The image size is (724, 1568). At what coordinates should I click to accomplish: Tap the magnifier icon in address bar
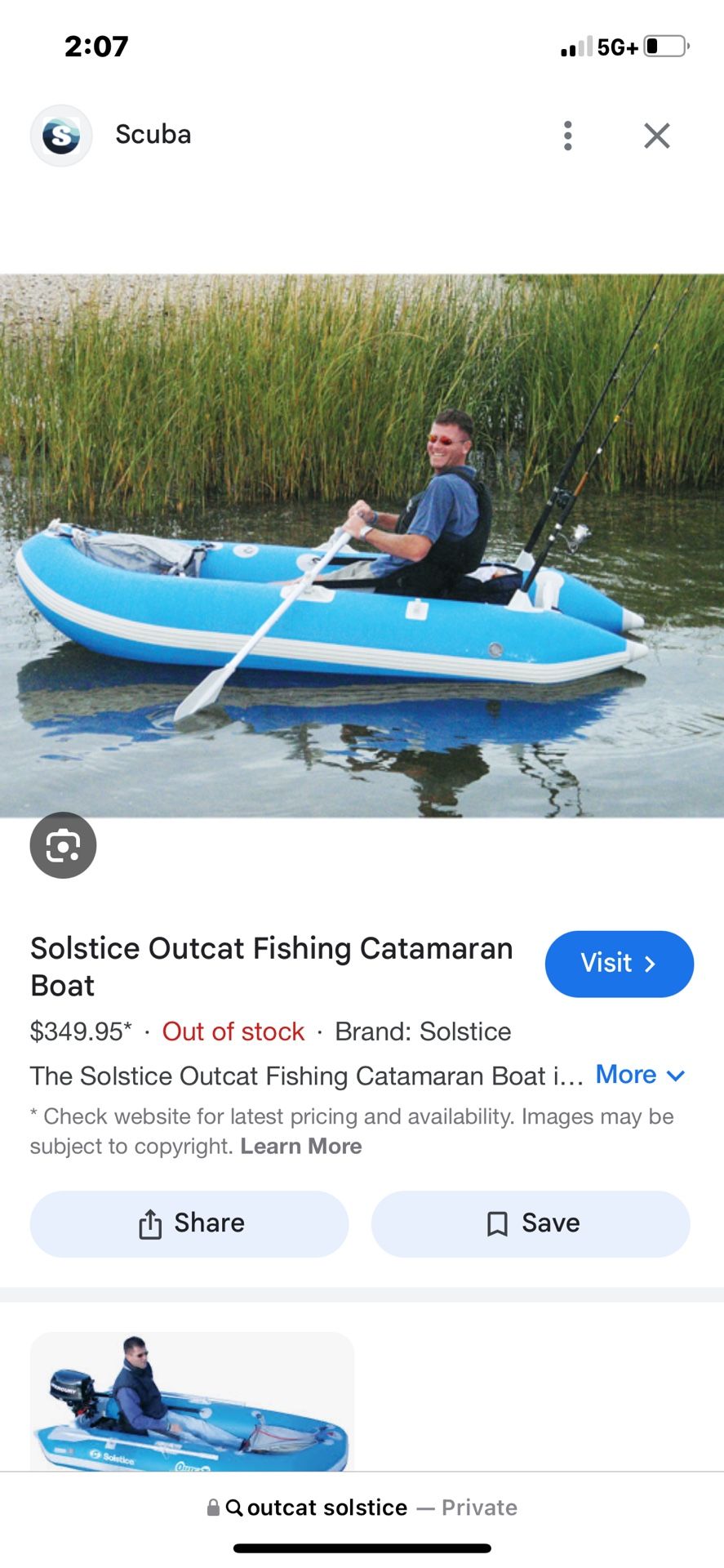point(234,1508)
